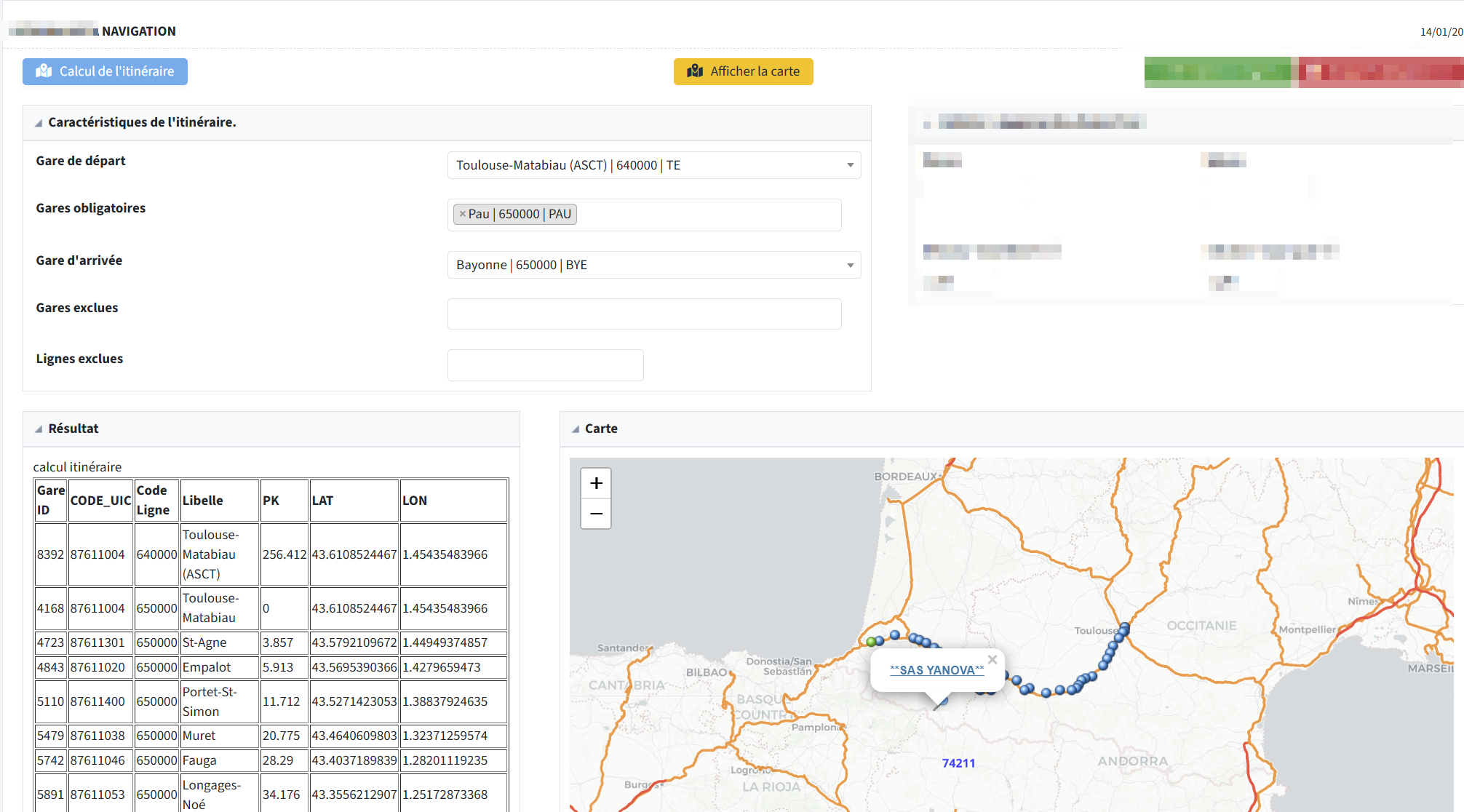Remove the Pau station tag via its ×
This screenshot has height=812, width=1464.
coord(462,213)
